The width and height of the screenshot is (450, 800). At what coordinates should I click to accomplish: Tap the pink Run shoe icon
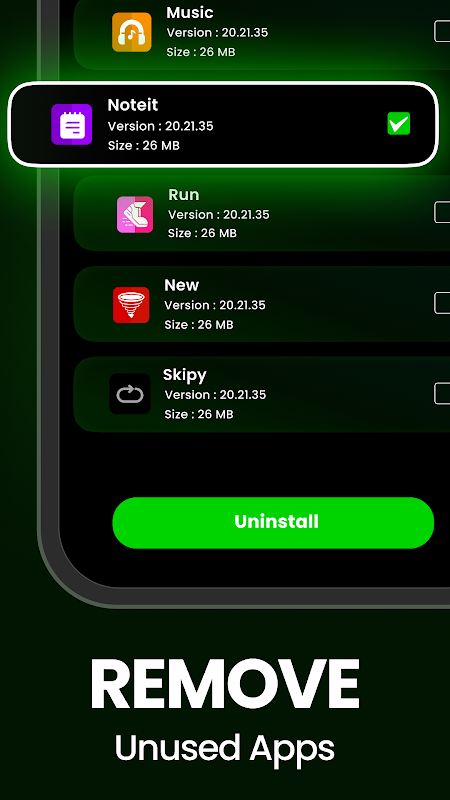point(135,215)
